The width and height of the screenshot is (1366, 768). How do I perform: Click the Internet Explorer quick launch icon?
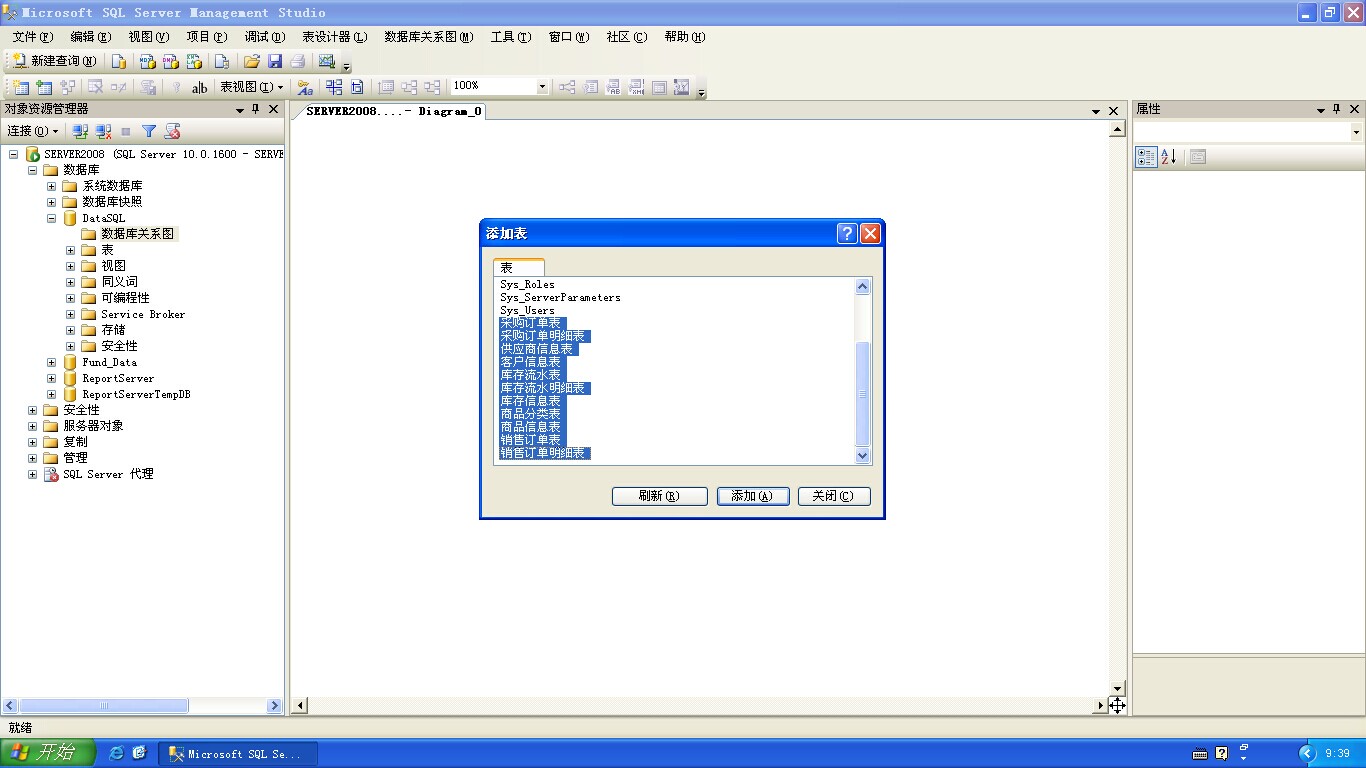[117, 753]
